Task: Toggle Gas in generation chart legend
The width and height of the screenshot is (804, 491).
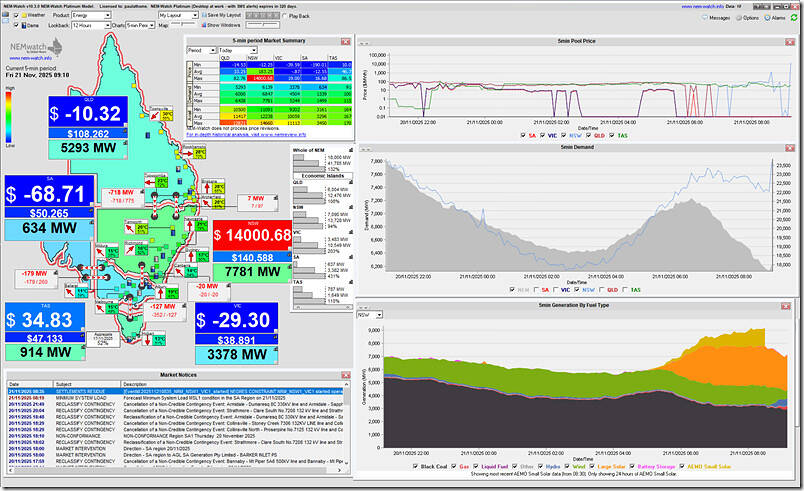Action: point(454,466)
